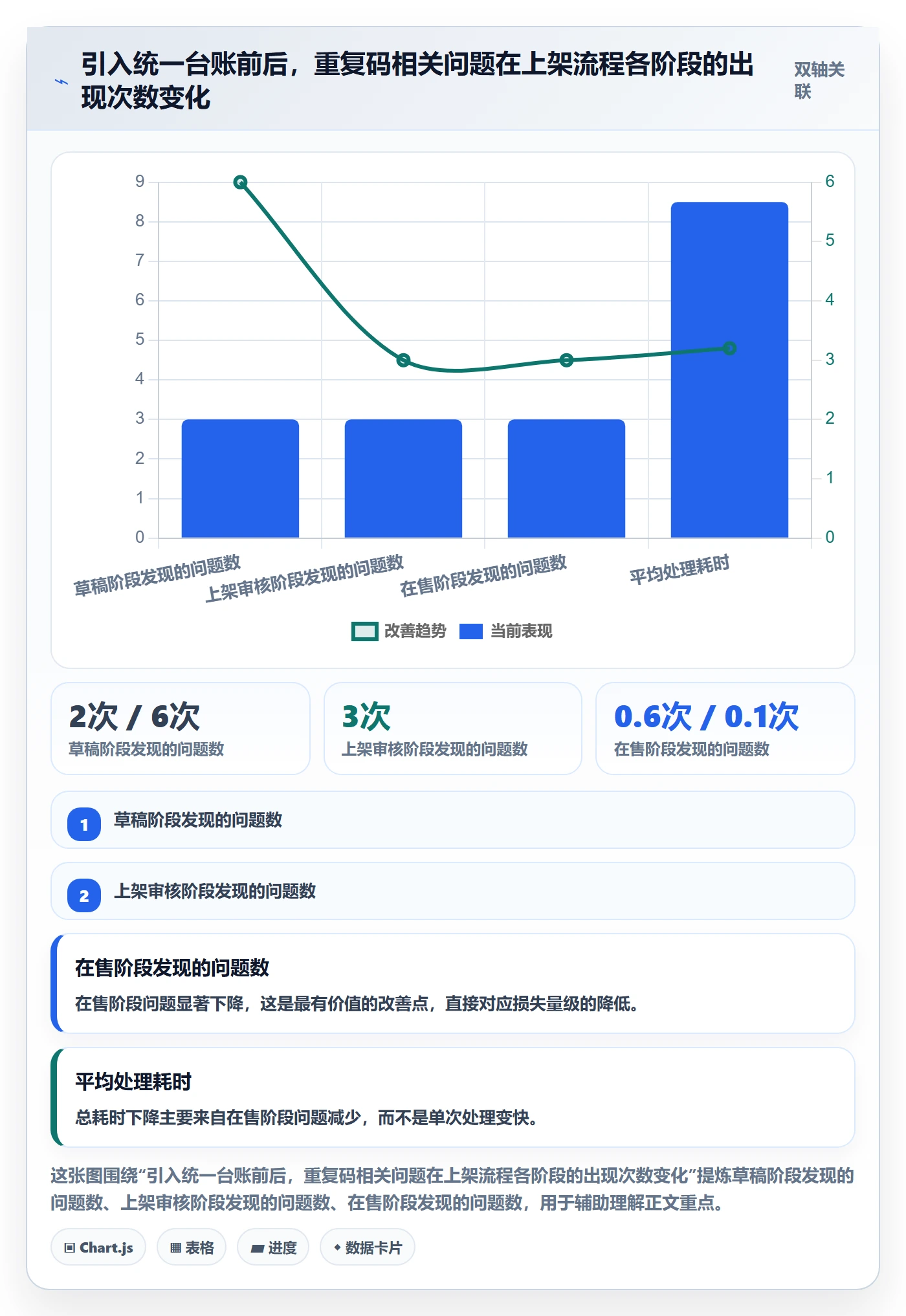The image size is (906, 1316).
Task: Click the note text about 在售阶段问题显著下降
Action: pos(357,1003)
